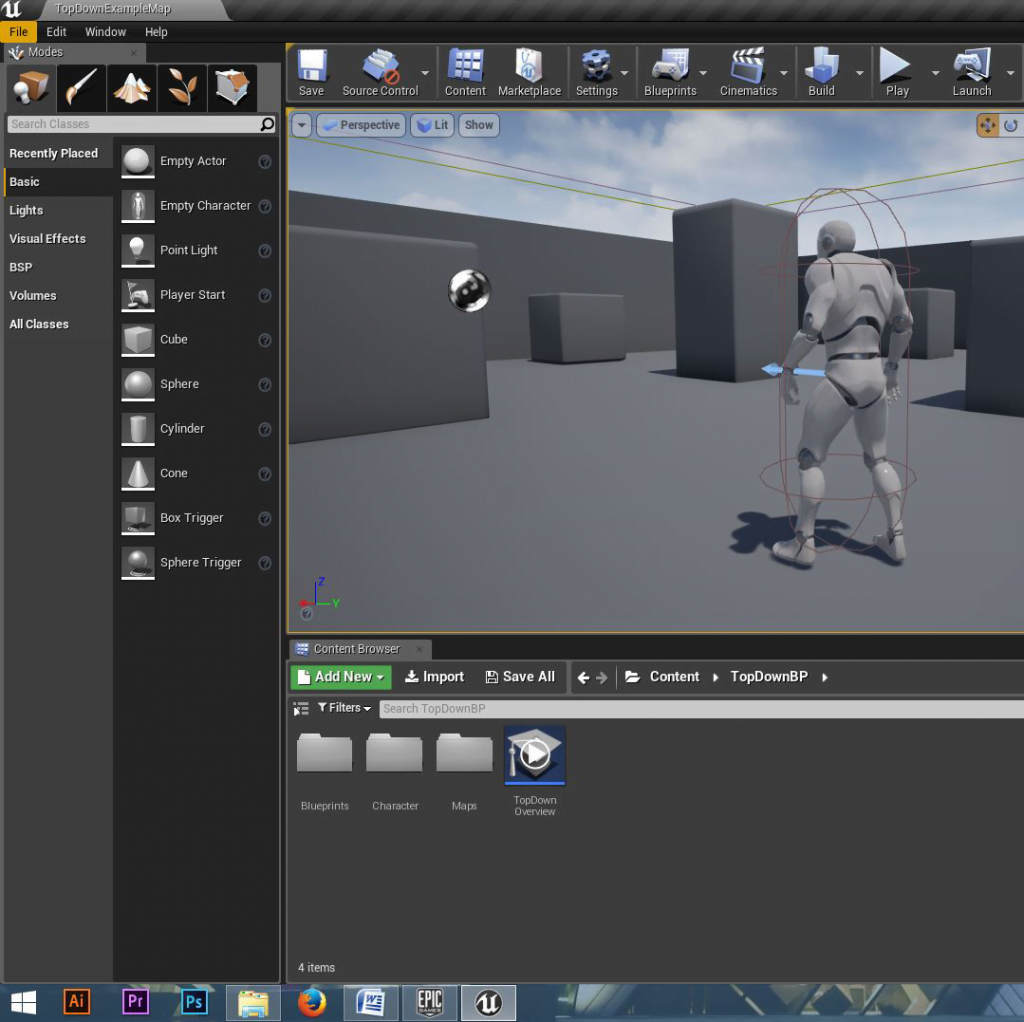Click the Build toolbar icon
This screenshot has width=1024, height=1022.
822,72
